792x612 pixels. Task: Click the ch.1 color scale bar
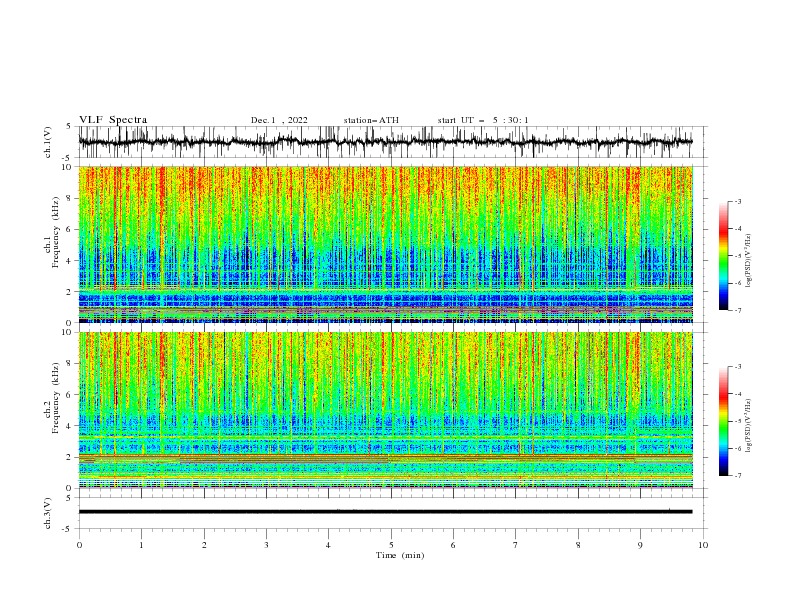click(723, 256)
